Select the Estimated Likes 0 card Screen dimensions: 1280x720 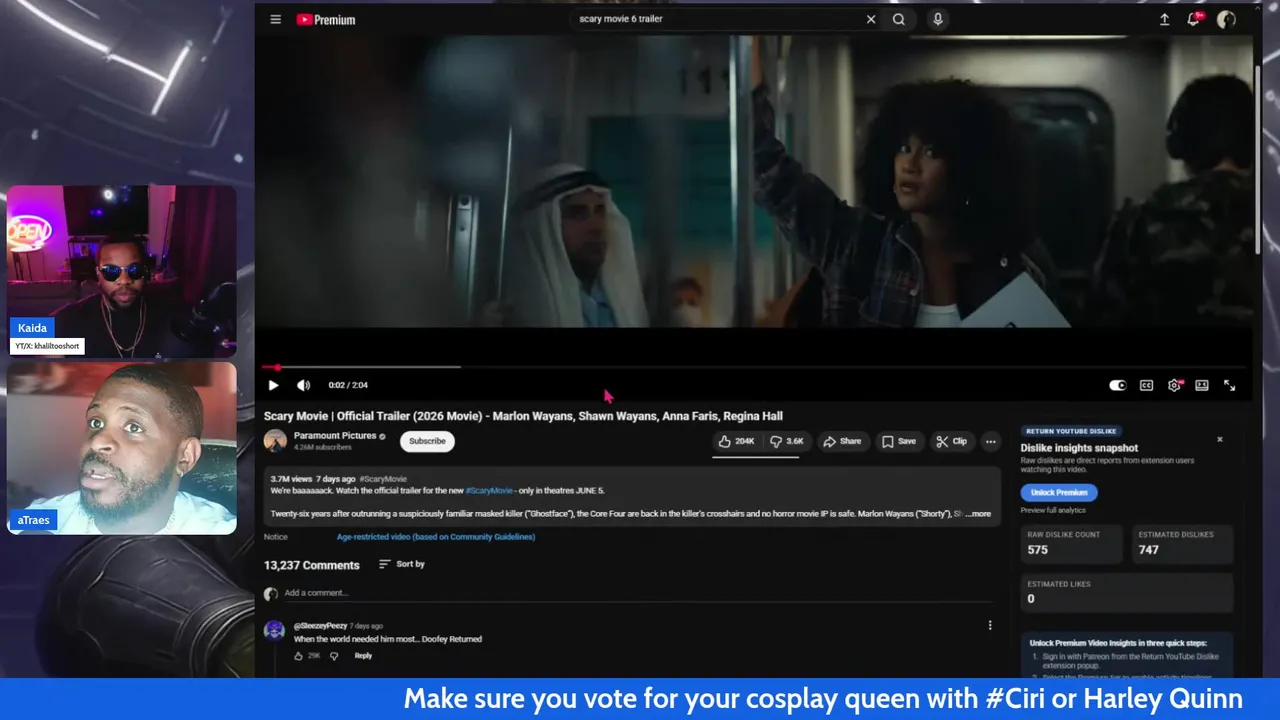click(x=1127, y=592)
